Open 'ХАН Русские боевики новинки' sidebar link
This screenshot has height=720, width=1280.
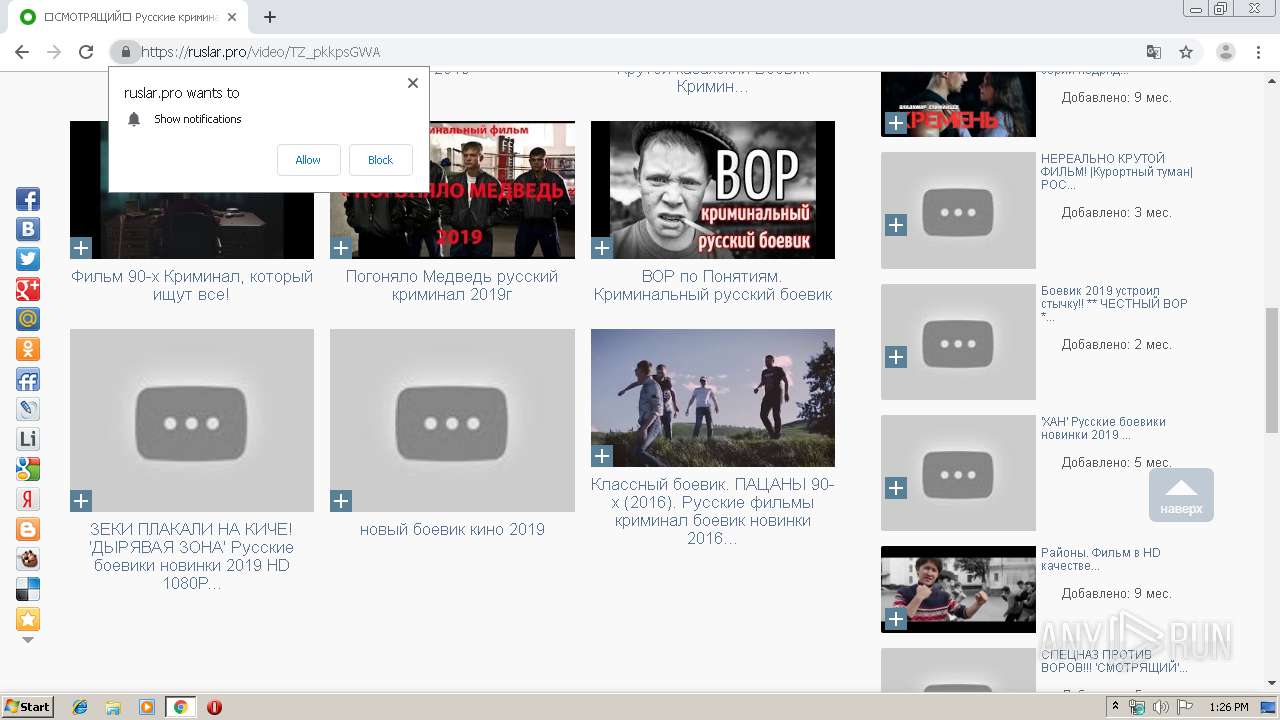1103,428
